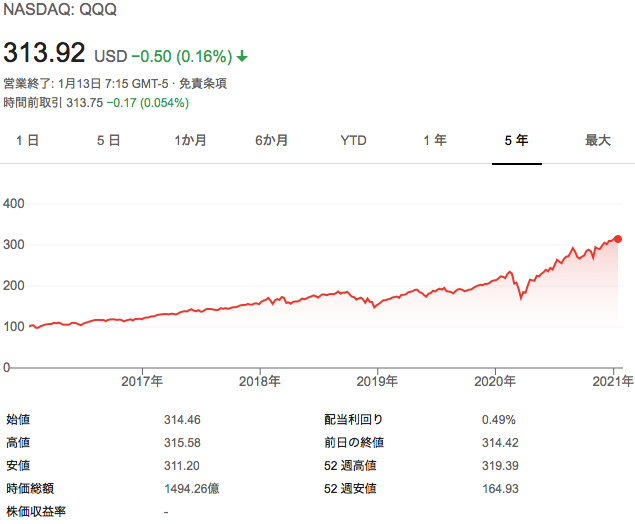Screen dimensions: 635x524
Task: Click the pre-market value 313.75
Action: (85, 103)
